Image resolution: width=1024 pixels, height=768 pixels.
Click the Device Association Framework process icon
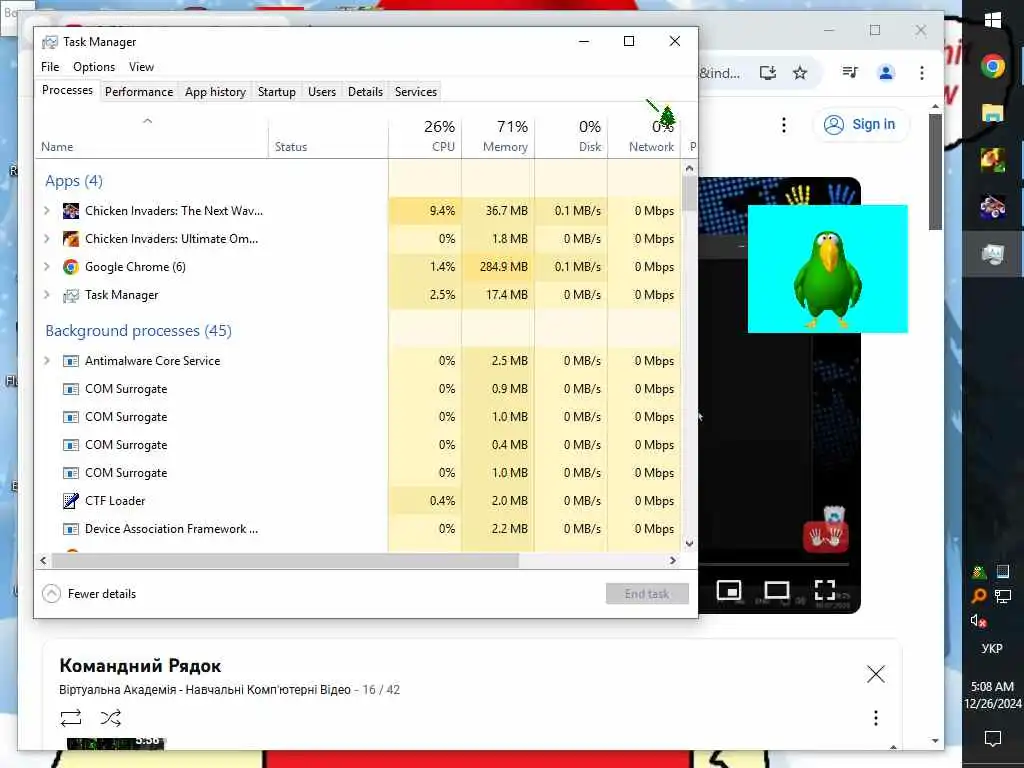coord(71,529)
